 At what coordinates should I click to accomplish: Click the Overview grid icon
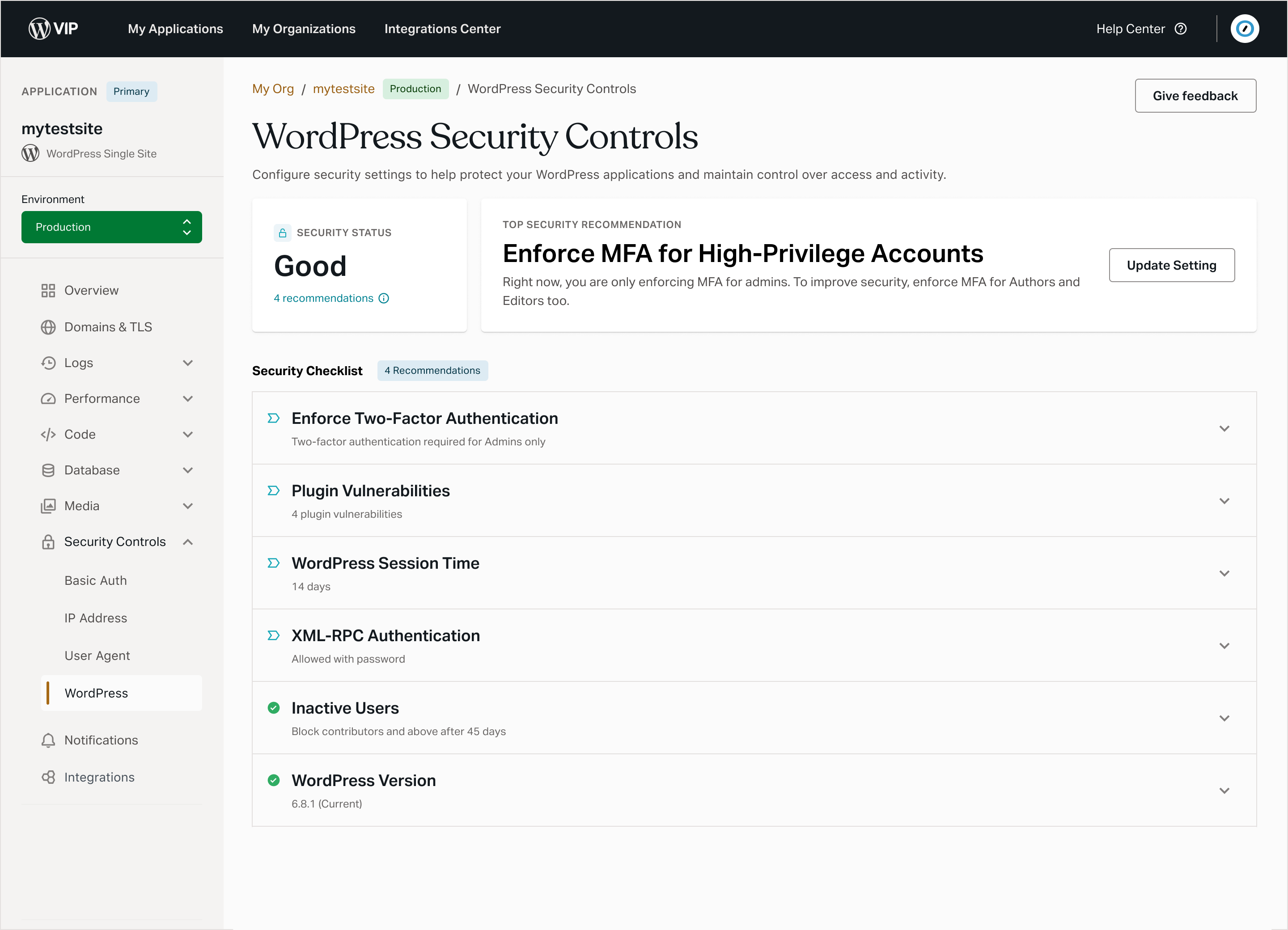click(48, 291)
